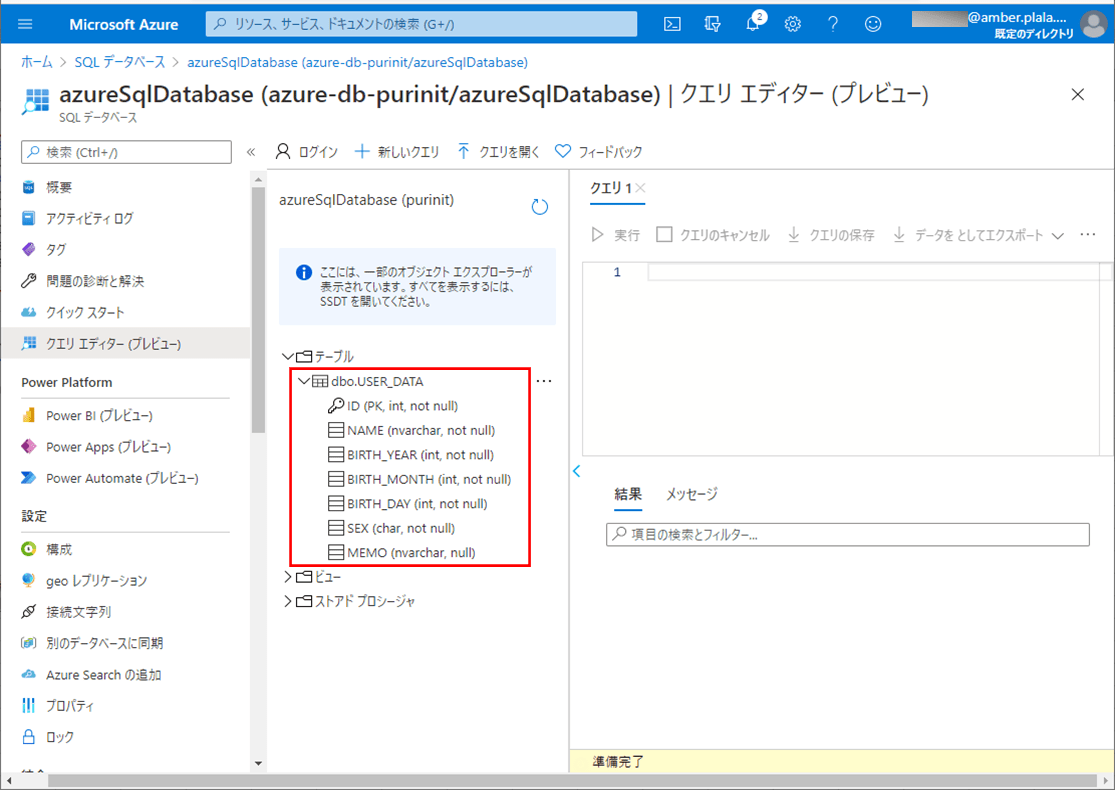1115x790 pixels.
Task: Click the 構成 icon
Action: pos(28,549)
